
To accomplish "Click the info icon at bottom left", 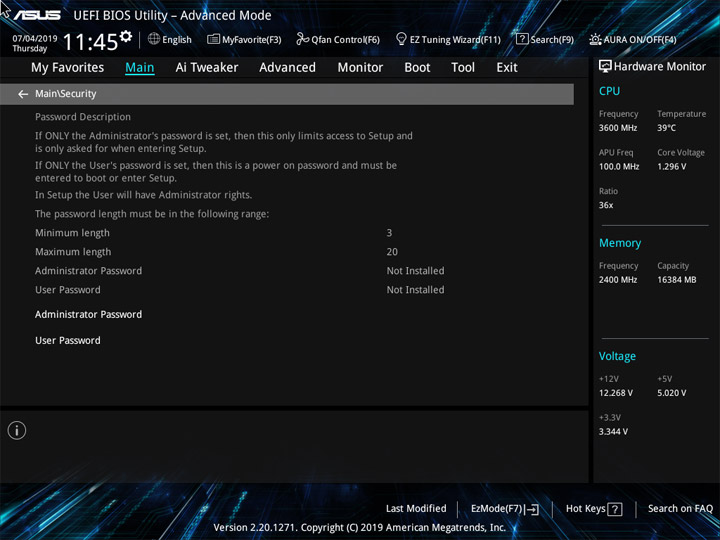I will 17,430.
